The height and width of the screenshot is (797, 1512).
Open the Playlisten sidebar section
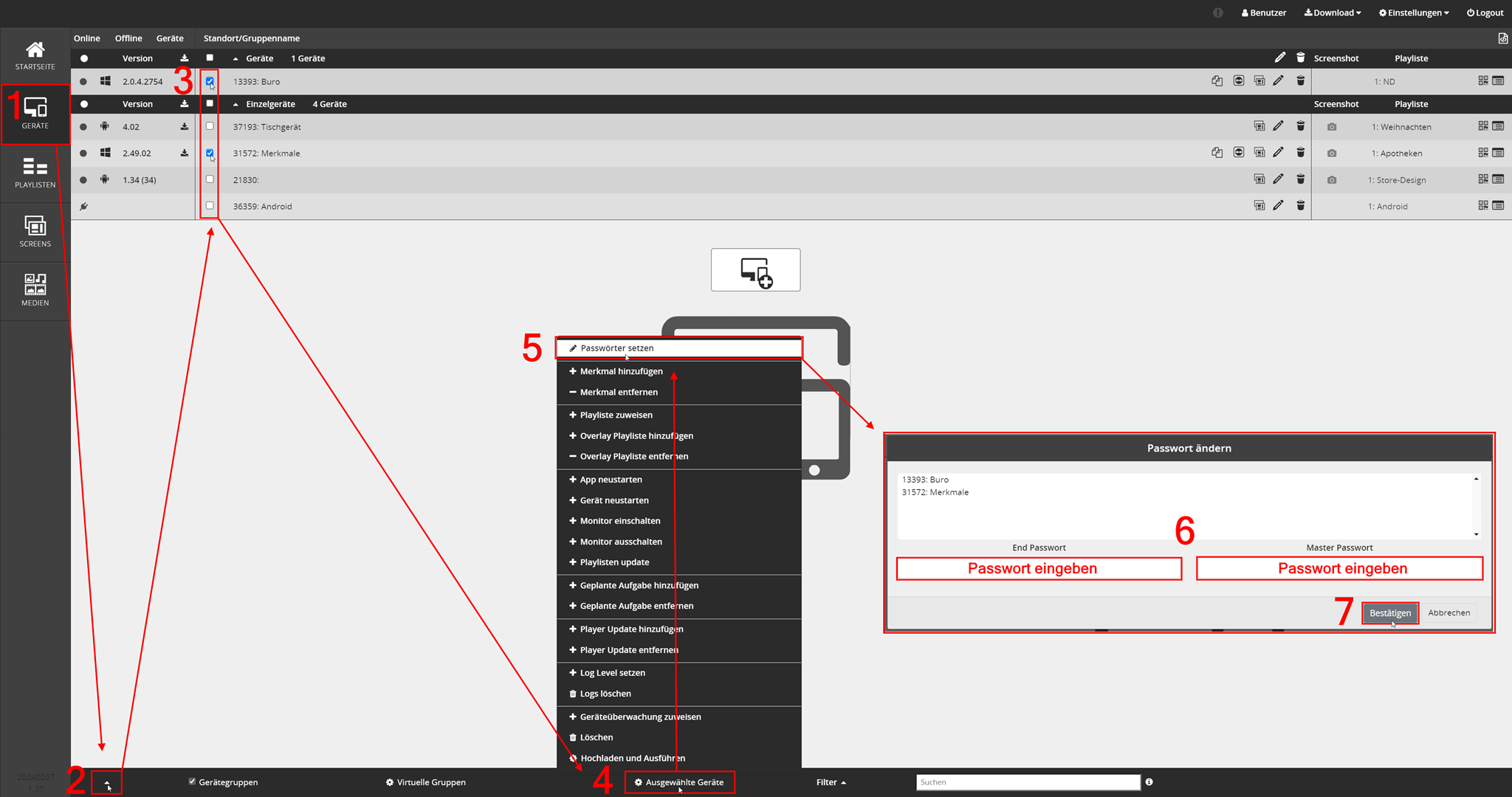[x=35, y=173]
